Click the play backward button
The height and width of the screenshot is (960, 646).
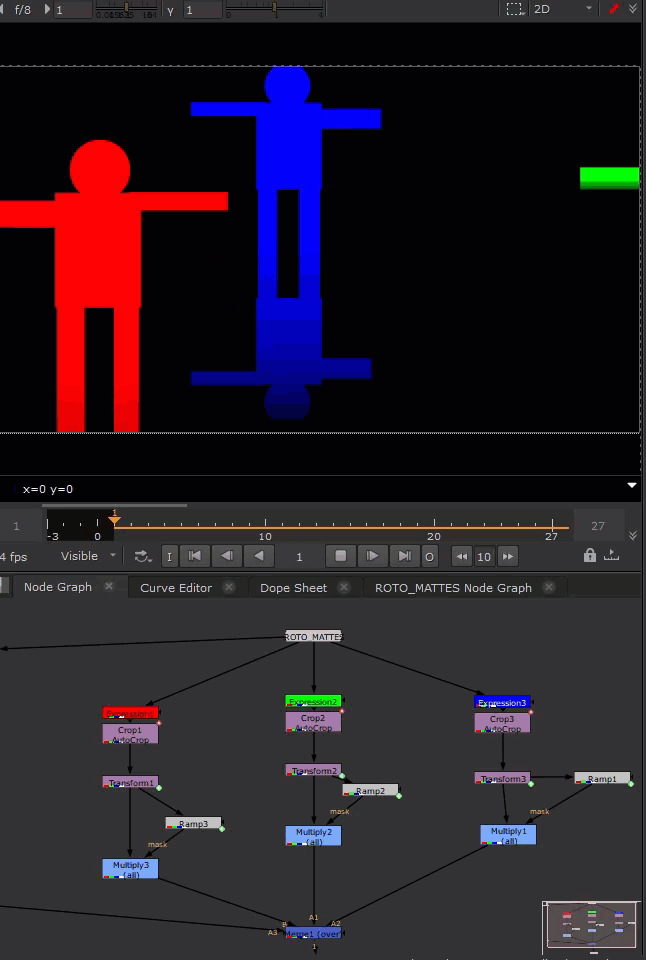(x=260, y=556)
